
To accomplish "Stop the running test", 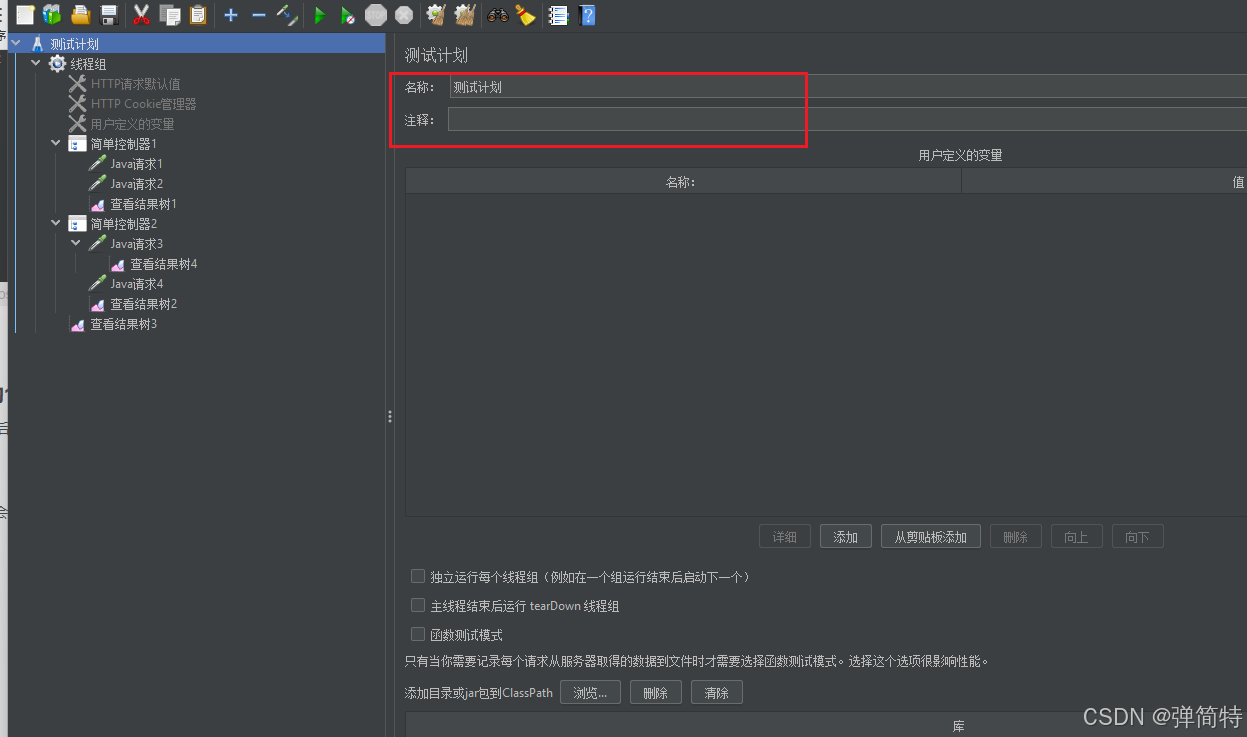I will (375, 15).
